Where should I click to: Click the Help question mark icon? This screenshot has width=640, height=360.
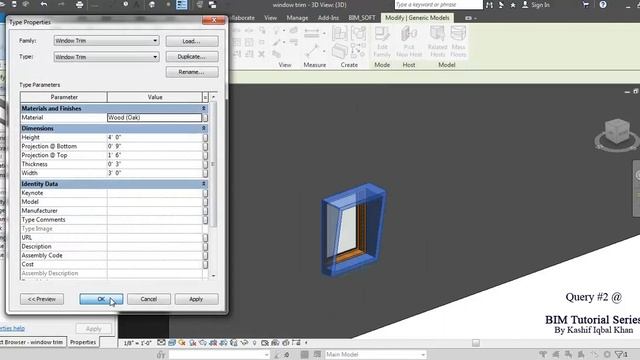coord(603,5)
